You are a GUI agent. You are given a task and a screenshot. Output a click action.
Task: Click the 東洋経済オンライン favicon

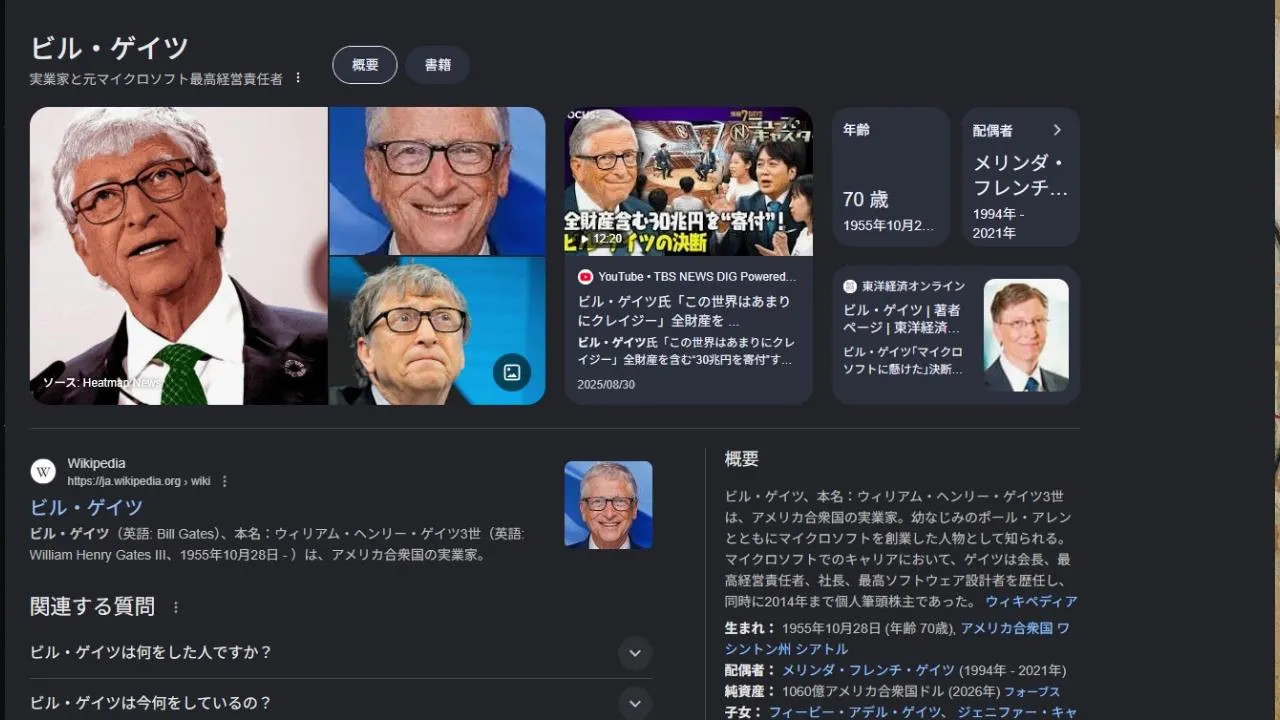[x=850, y=286]
